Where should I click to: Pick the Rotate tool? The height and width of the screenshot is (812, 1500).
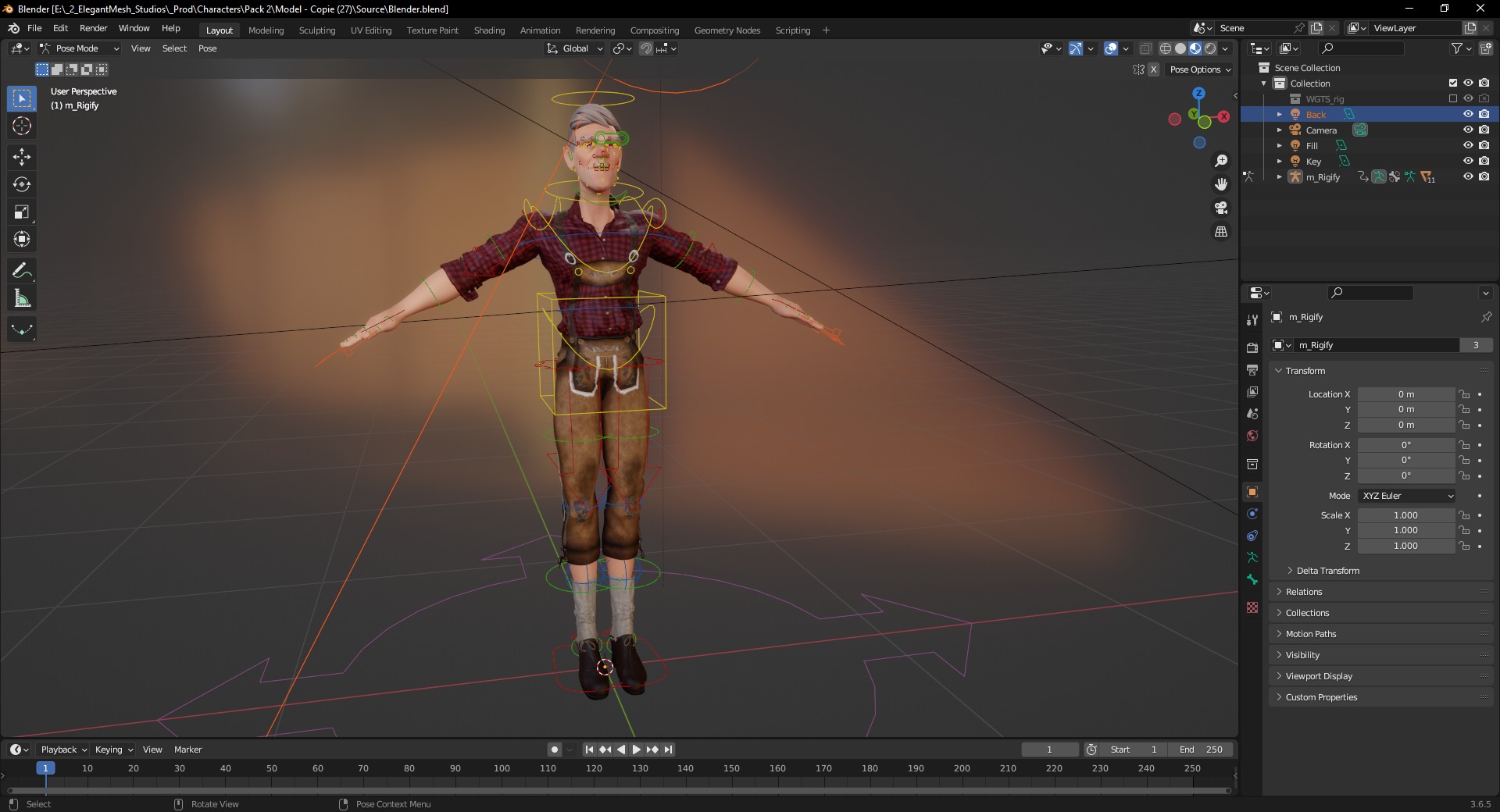point(22,184)
